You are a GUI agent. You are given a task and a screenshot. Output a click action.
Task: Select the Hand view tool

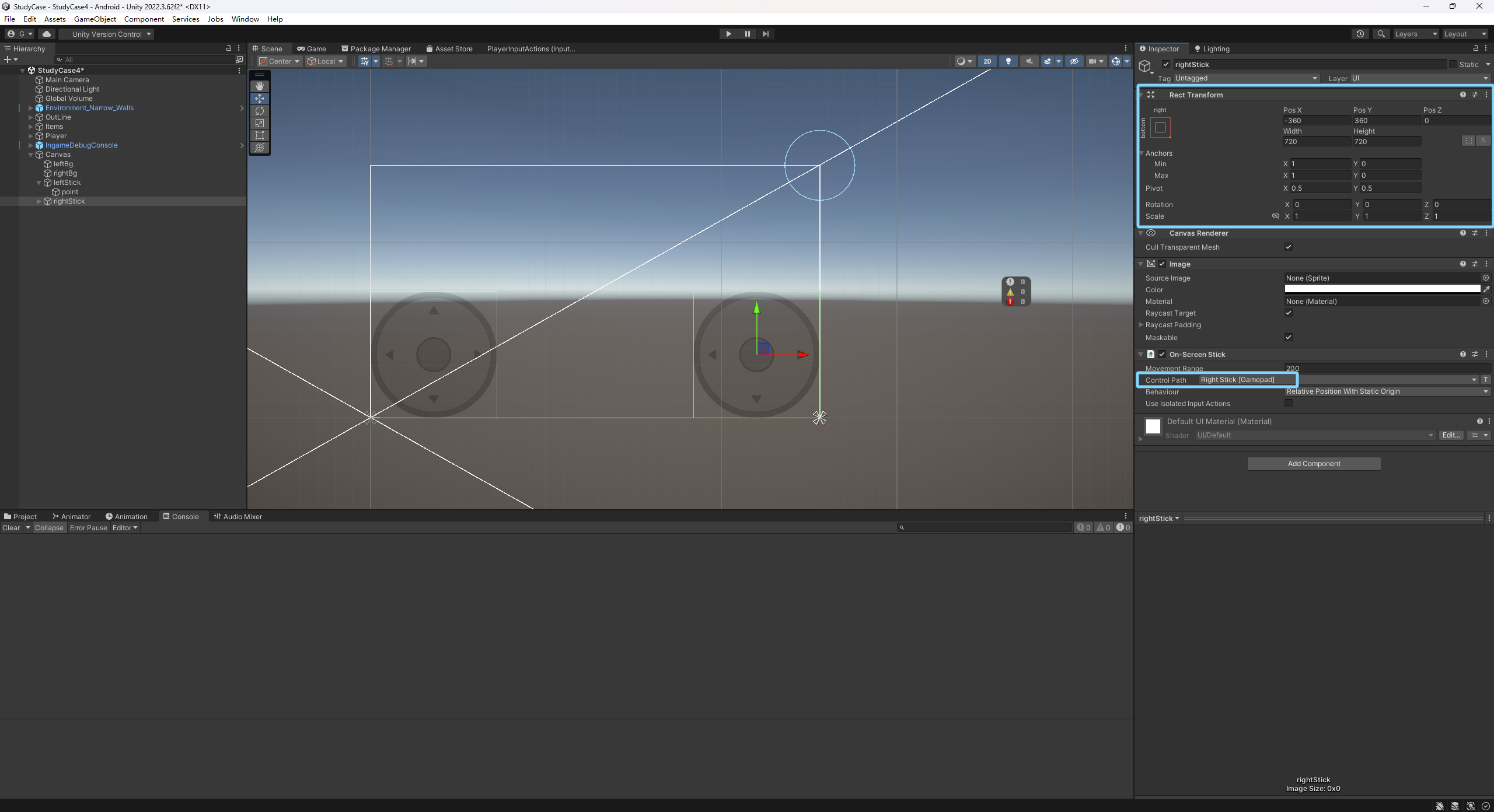tap(260, 86)
